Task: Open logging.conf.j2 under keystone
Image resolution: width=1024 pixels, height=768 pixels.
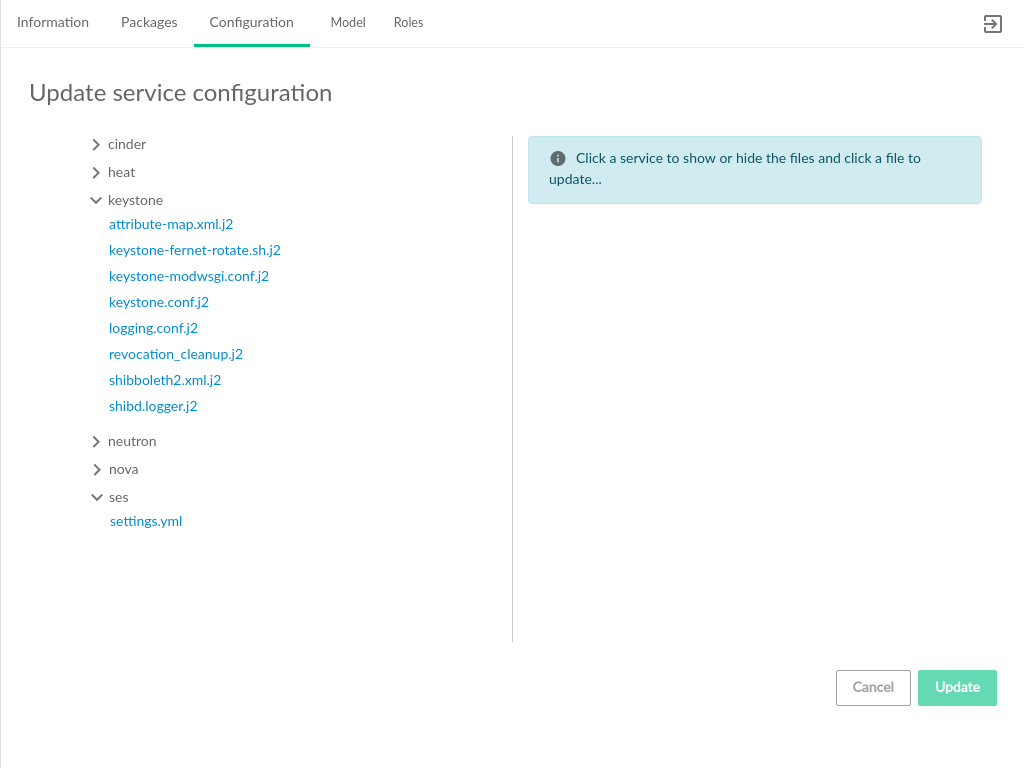Action: pyautogui.click(x=153, y=328)
